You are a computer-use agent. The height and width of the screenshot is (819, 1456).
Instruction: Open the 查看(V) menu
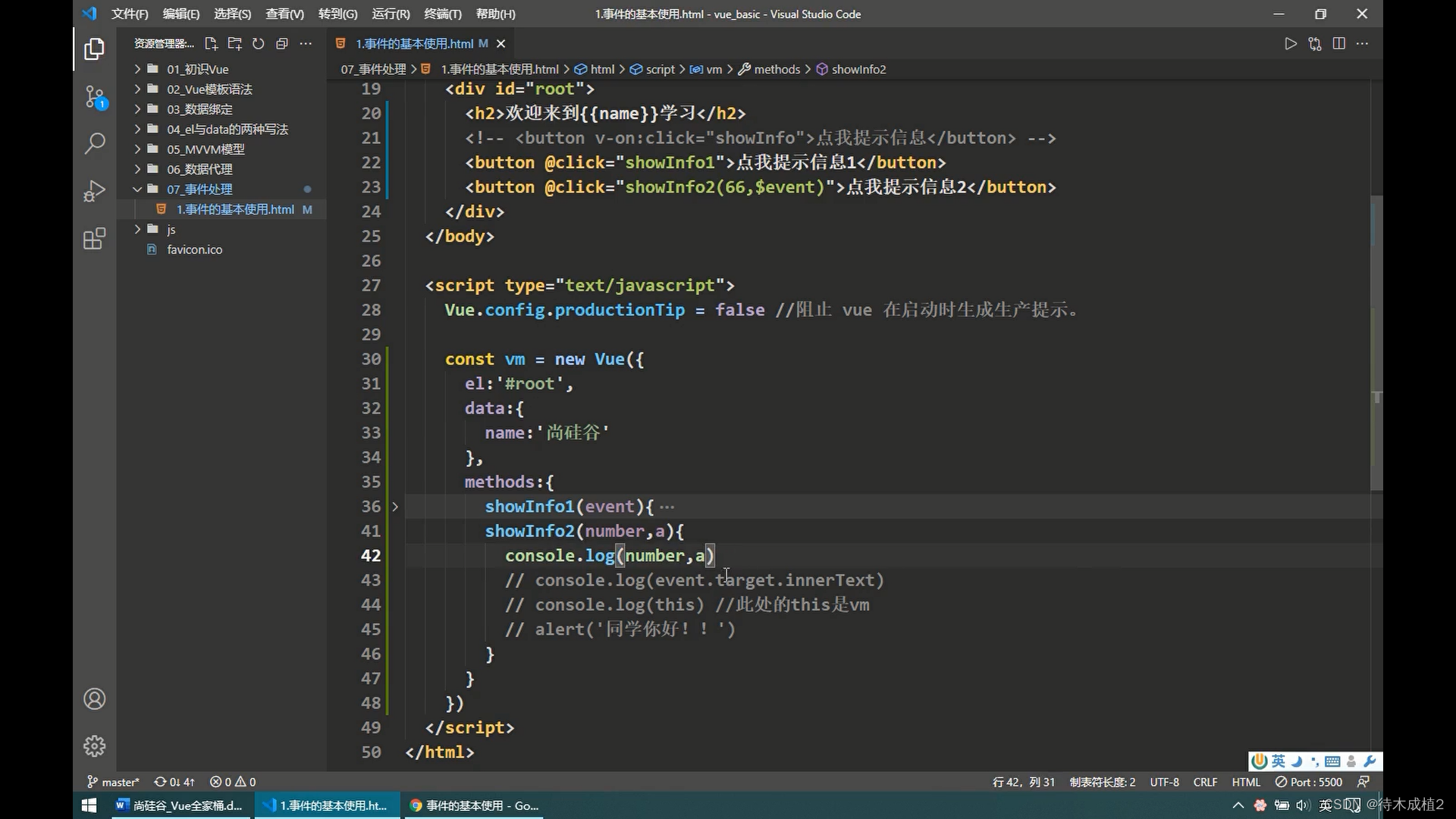tap(285, 14)
